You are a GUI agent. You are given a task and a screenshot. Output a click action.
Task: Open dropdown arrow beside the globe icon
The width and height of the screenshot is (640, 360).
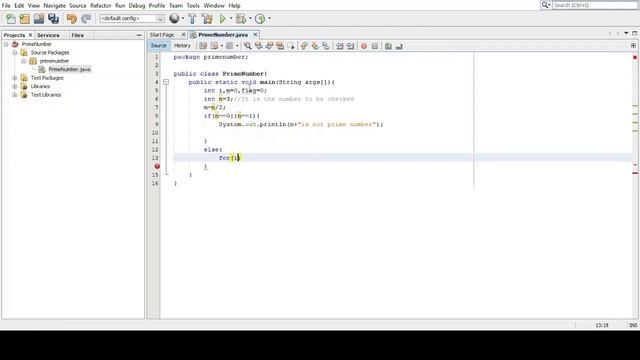point(182,18)
